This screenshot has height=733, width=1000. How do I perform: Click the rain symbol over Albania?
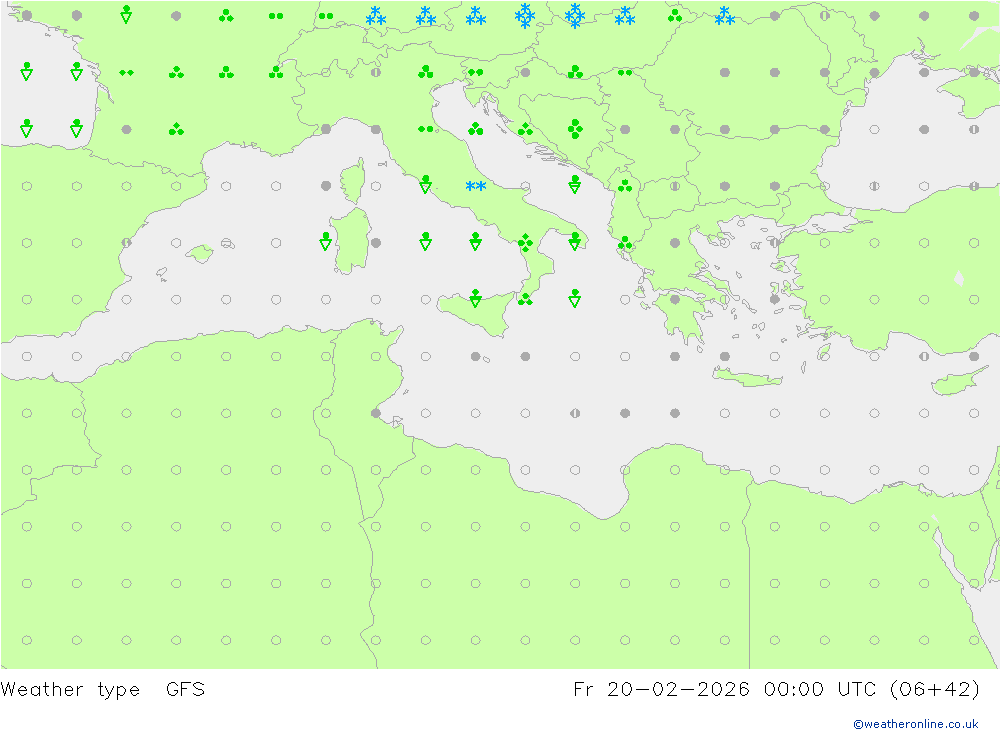click(x=625, y=186)
